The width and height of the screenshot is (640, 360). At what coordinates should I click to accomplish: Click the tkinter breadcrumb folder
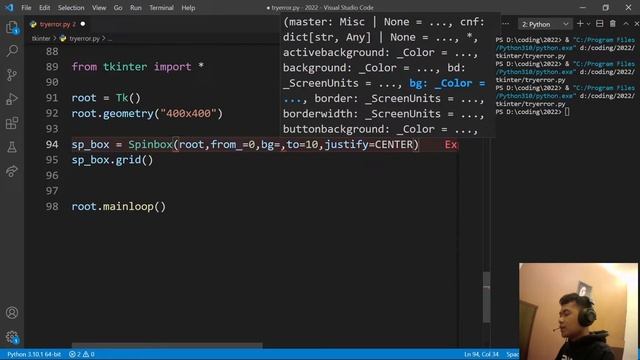pos(41,38)
